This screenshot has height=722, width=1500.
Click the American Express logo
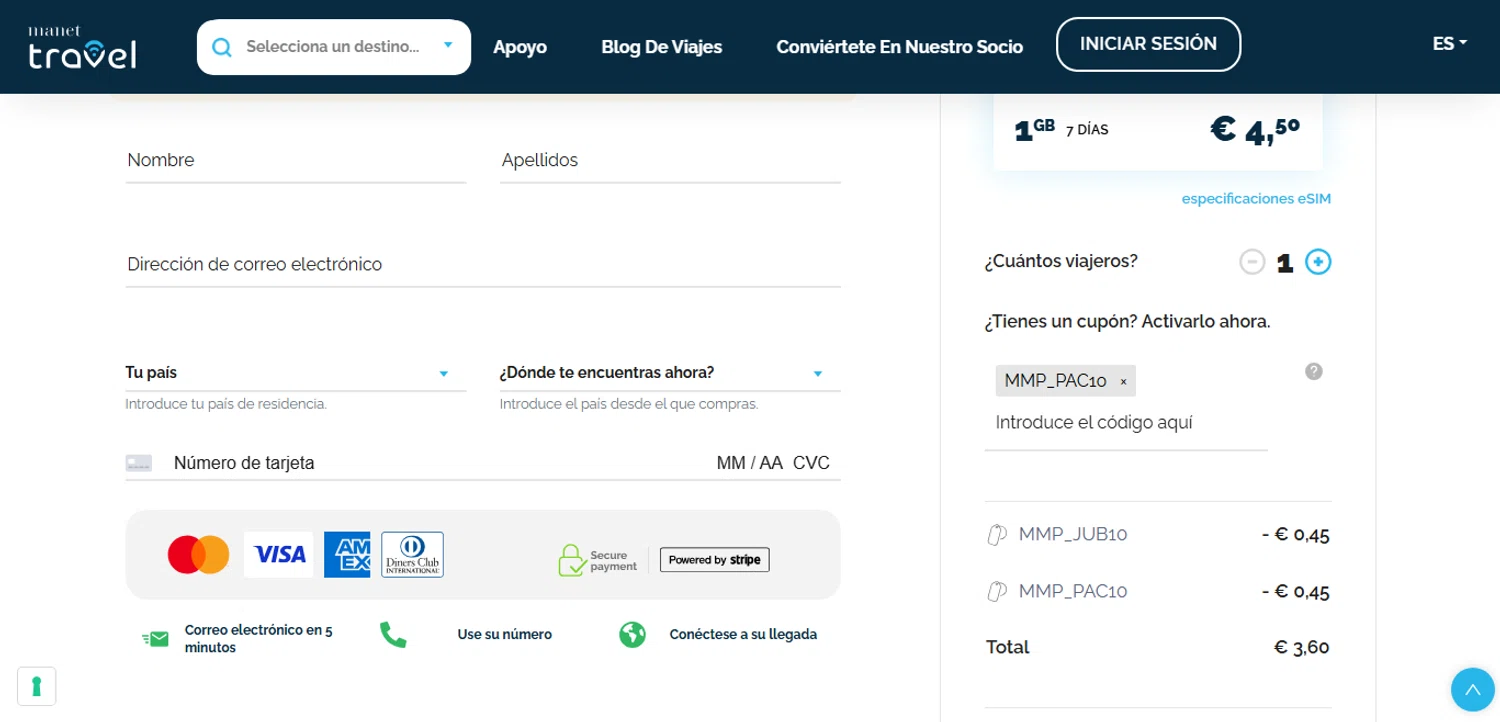point(347,554)
